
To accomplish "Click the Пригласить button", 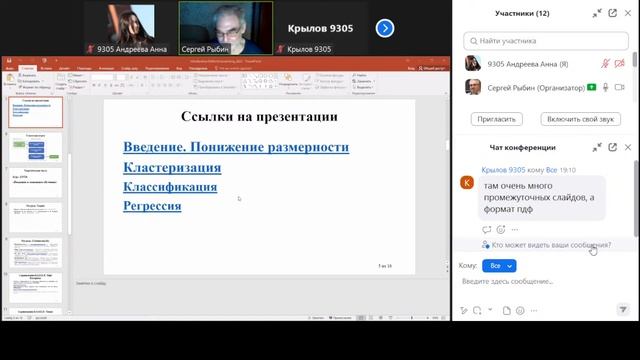I will point(496,119).
